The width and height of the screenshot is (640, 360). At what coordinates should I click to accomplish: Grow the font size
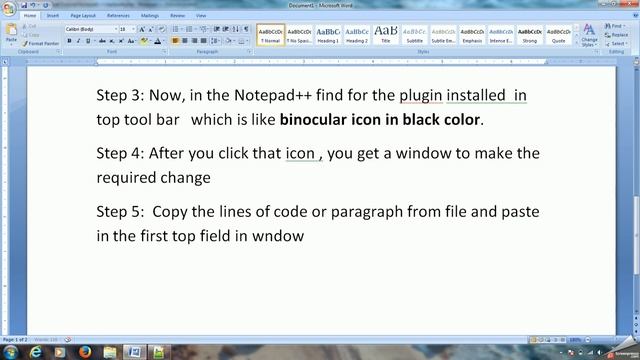[142, 29]
